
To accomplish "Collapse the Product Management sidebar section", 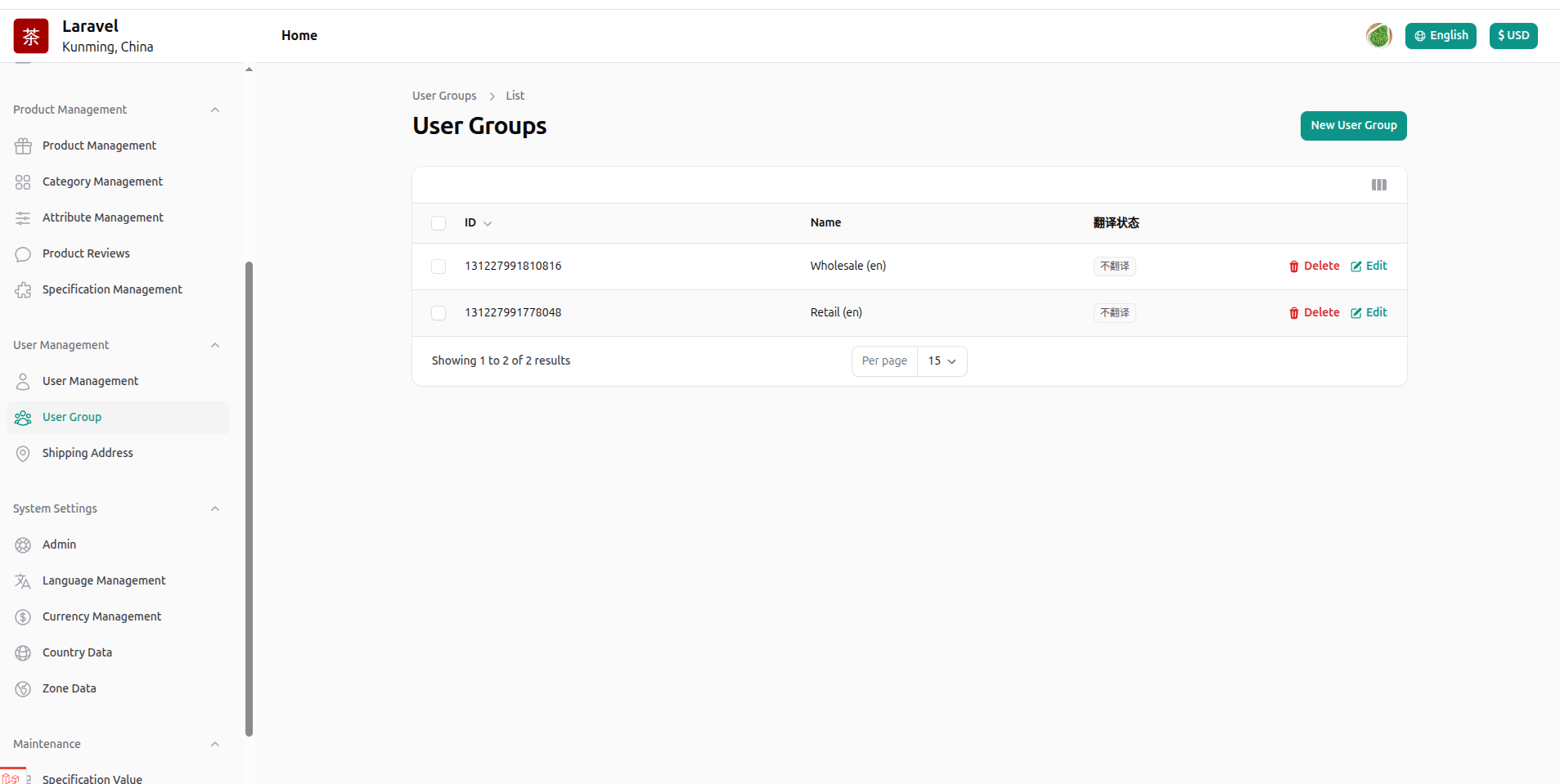I will click(x=215, y=110).
